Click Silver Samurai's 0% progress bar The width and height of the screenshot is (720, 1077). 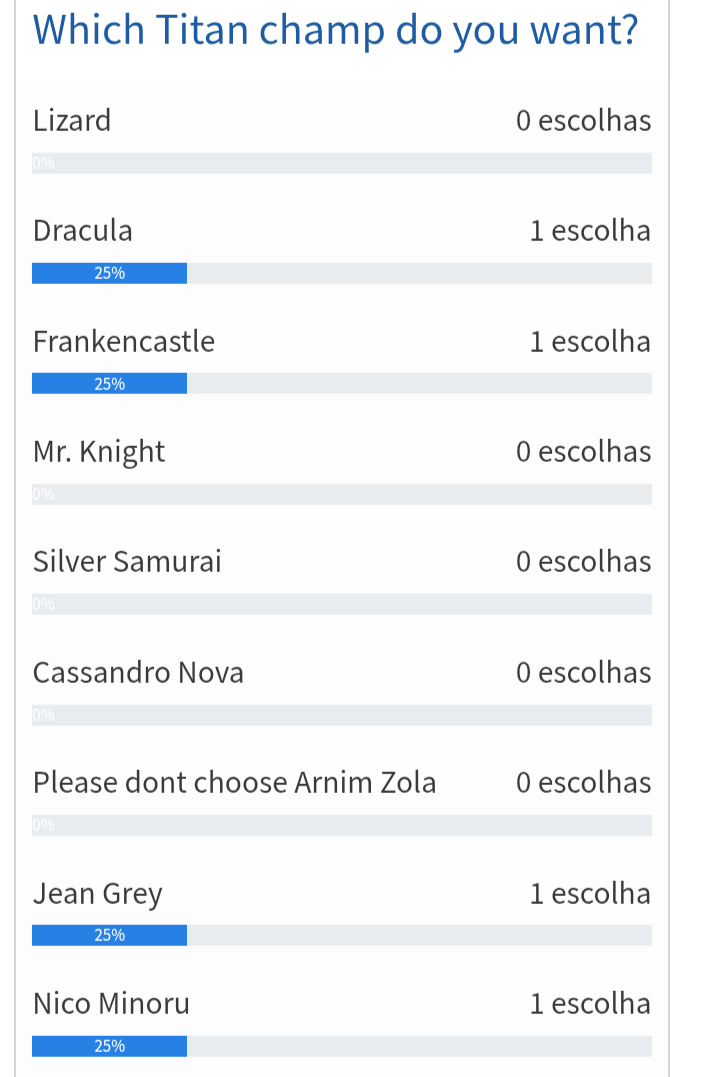(x=341, y=604)
